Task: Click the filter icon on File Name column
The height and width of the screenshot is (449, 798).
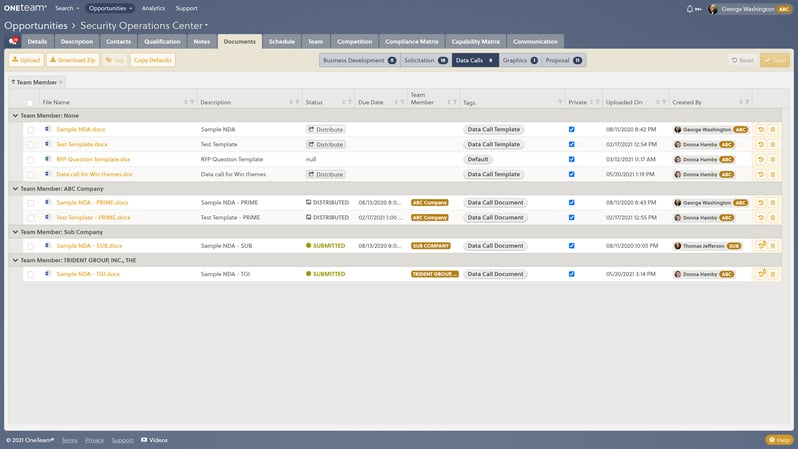Action: (x=192, y=102)
